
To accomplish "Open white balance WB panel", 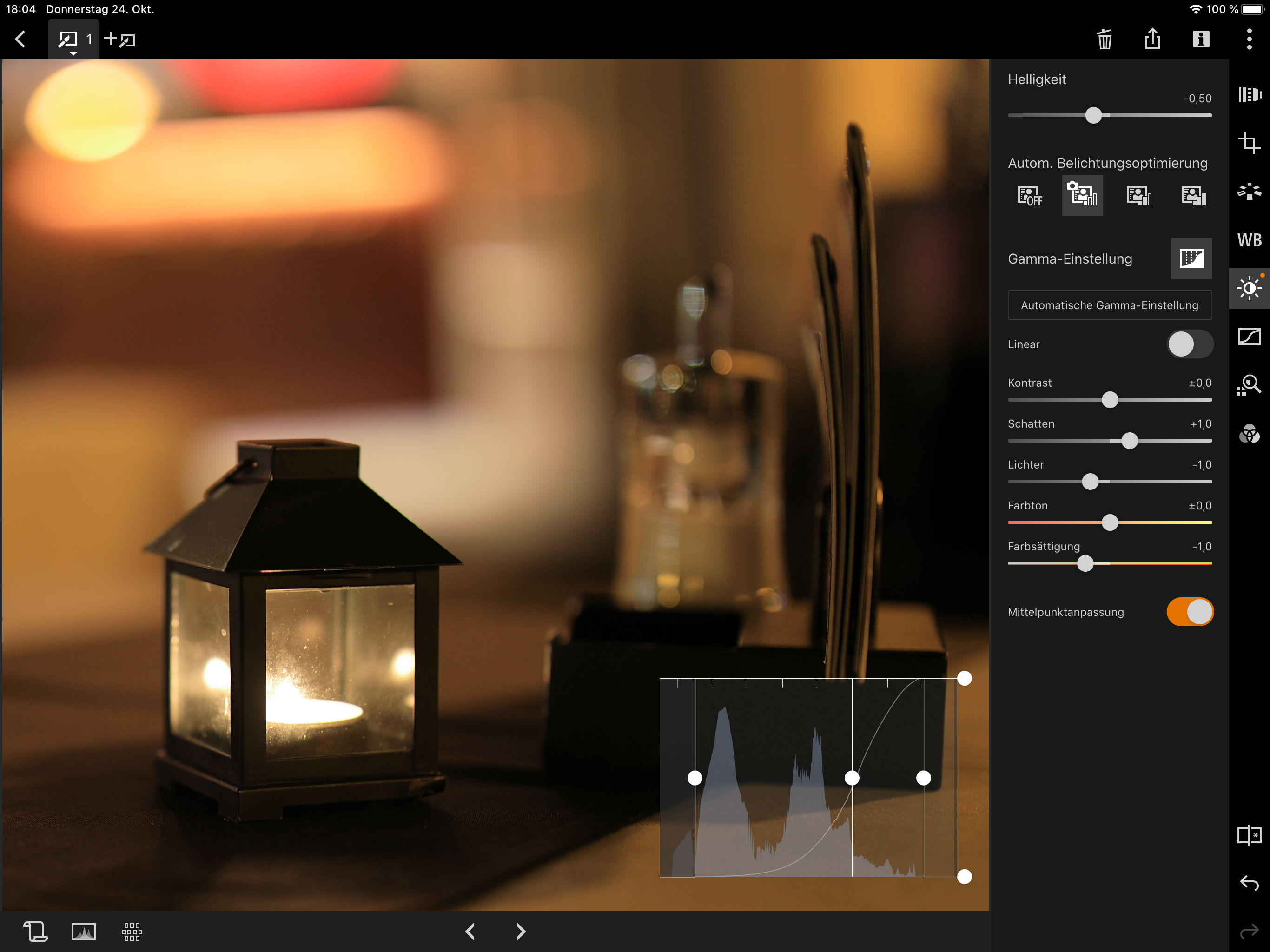I will click(1249, 240).
